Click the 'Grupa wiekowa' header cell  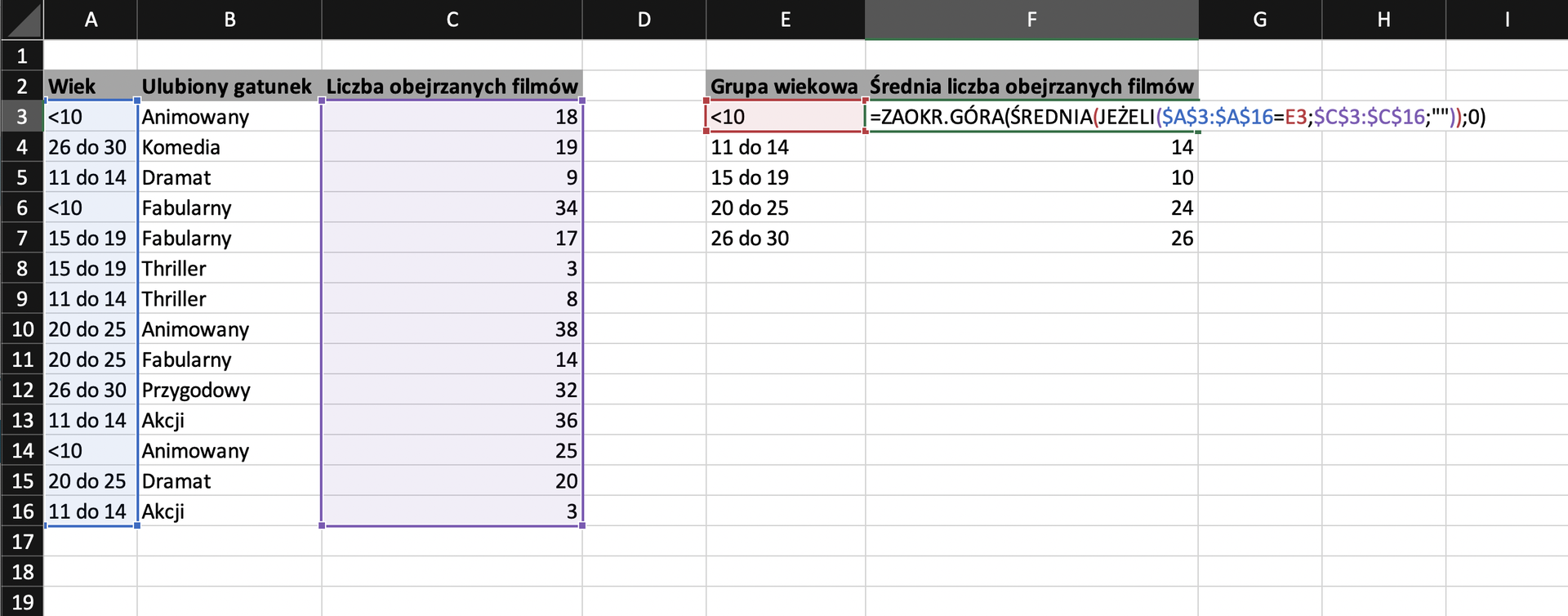[x=786, y=86]
